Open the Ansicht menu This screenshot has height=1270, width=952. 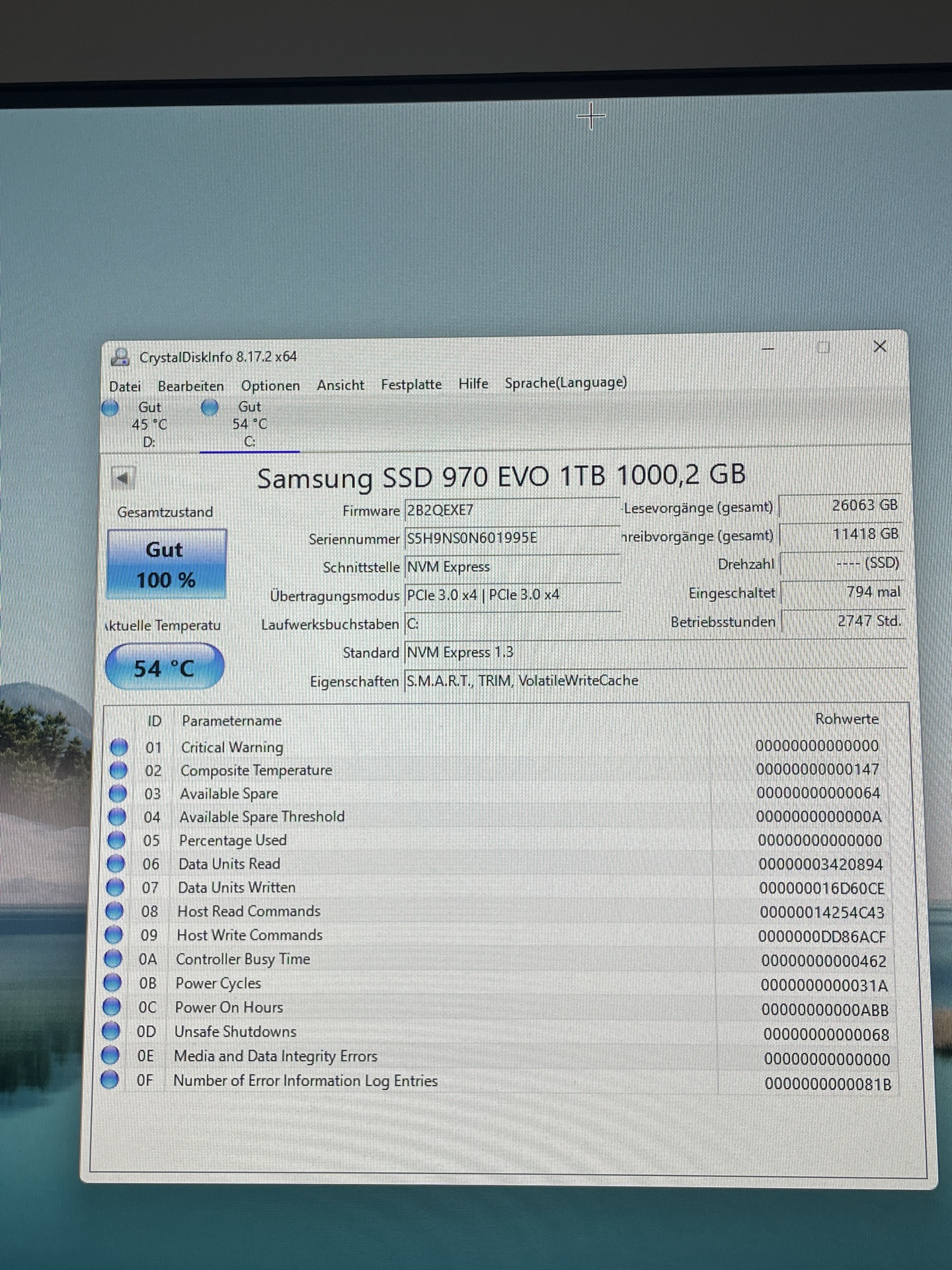[340, 385]
